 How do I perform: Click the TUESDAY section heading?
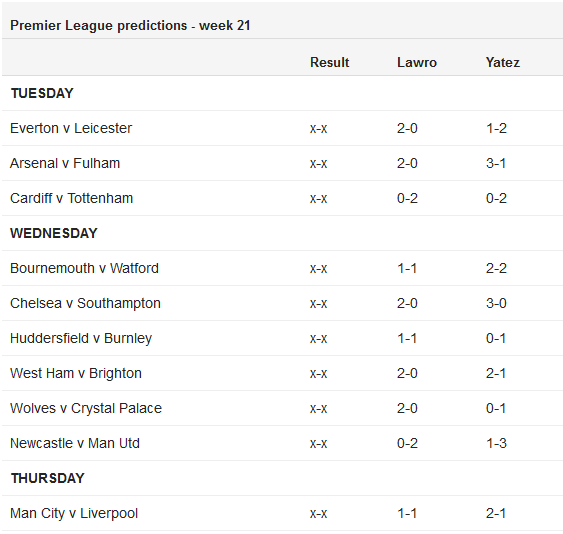42,93
